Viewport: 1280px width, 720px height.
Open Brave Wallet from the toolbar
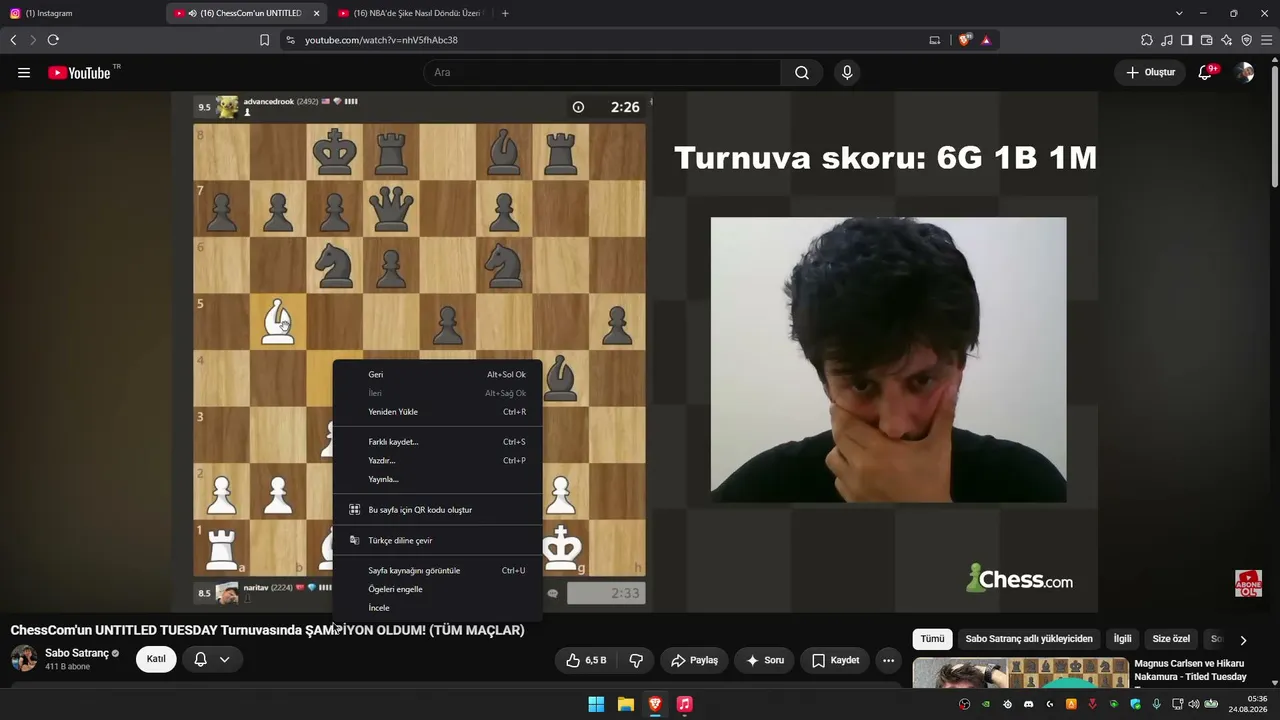(x=1206, y=40)
